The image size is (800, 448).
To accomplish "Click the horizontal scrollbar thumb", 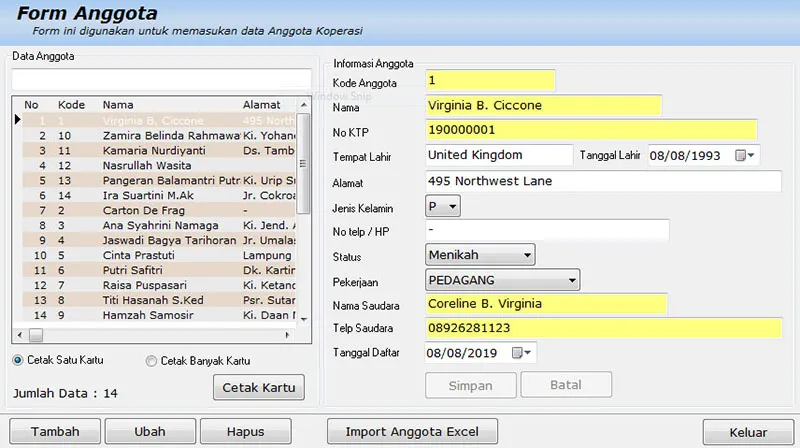I will pos(36,335).
